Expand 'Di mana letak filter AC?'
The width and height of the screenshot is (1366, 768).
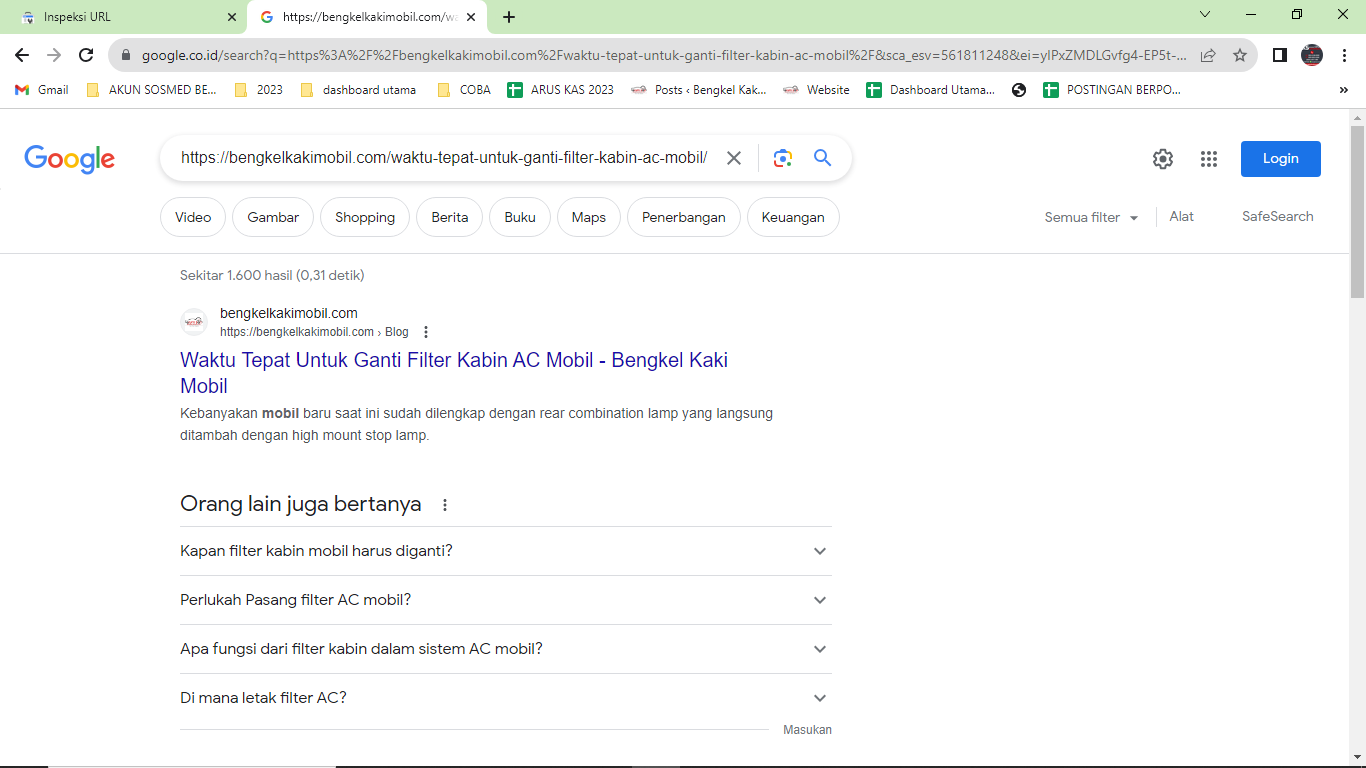tap(506, 698)
